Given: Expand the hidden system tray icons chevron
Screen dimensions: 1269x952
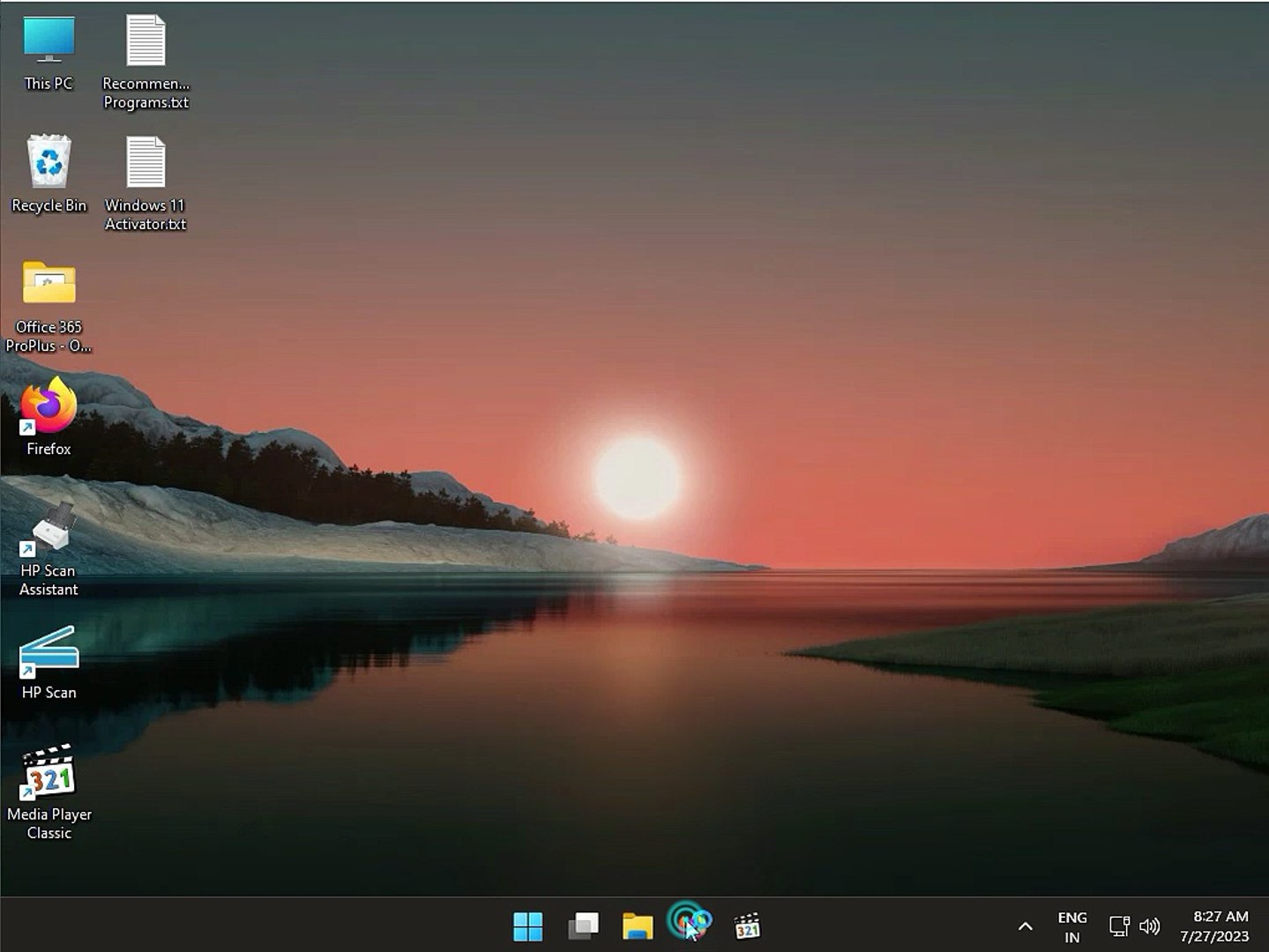Looking at the screenshot, I should pos(1025,926).
